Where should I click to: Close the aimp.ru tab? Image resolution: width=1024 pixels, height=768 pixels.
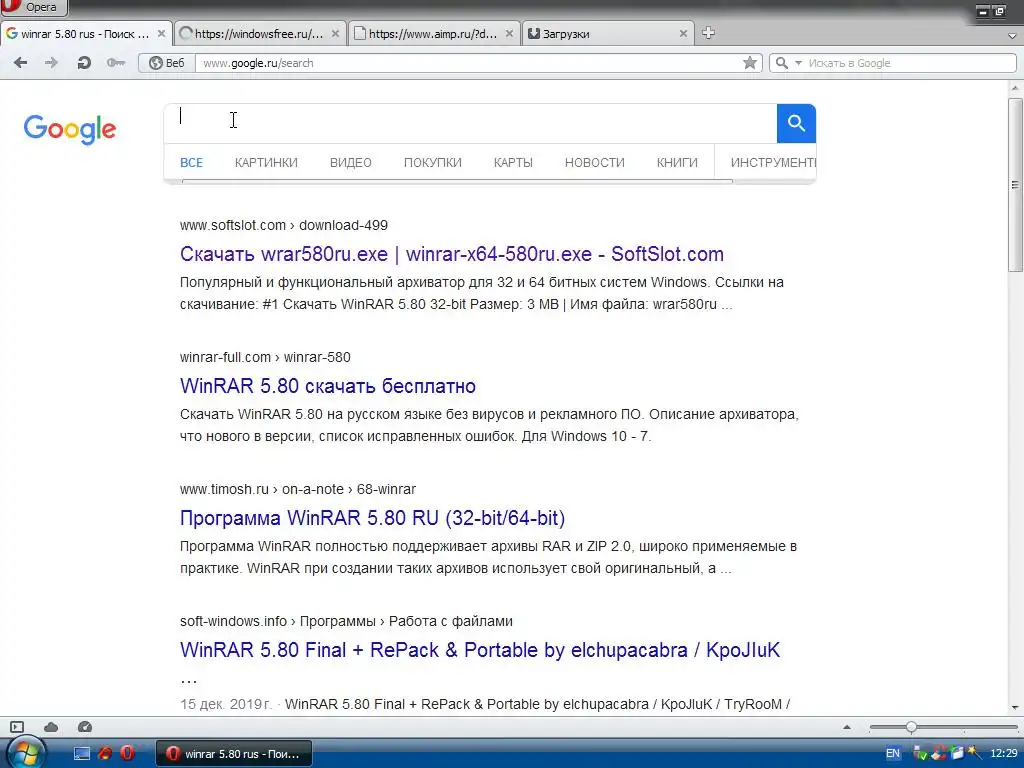click(509, 33)
